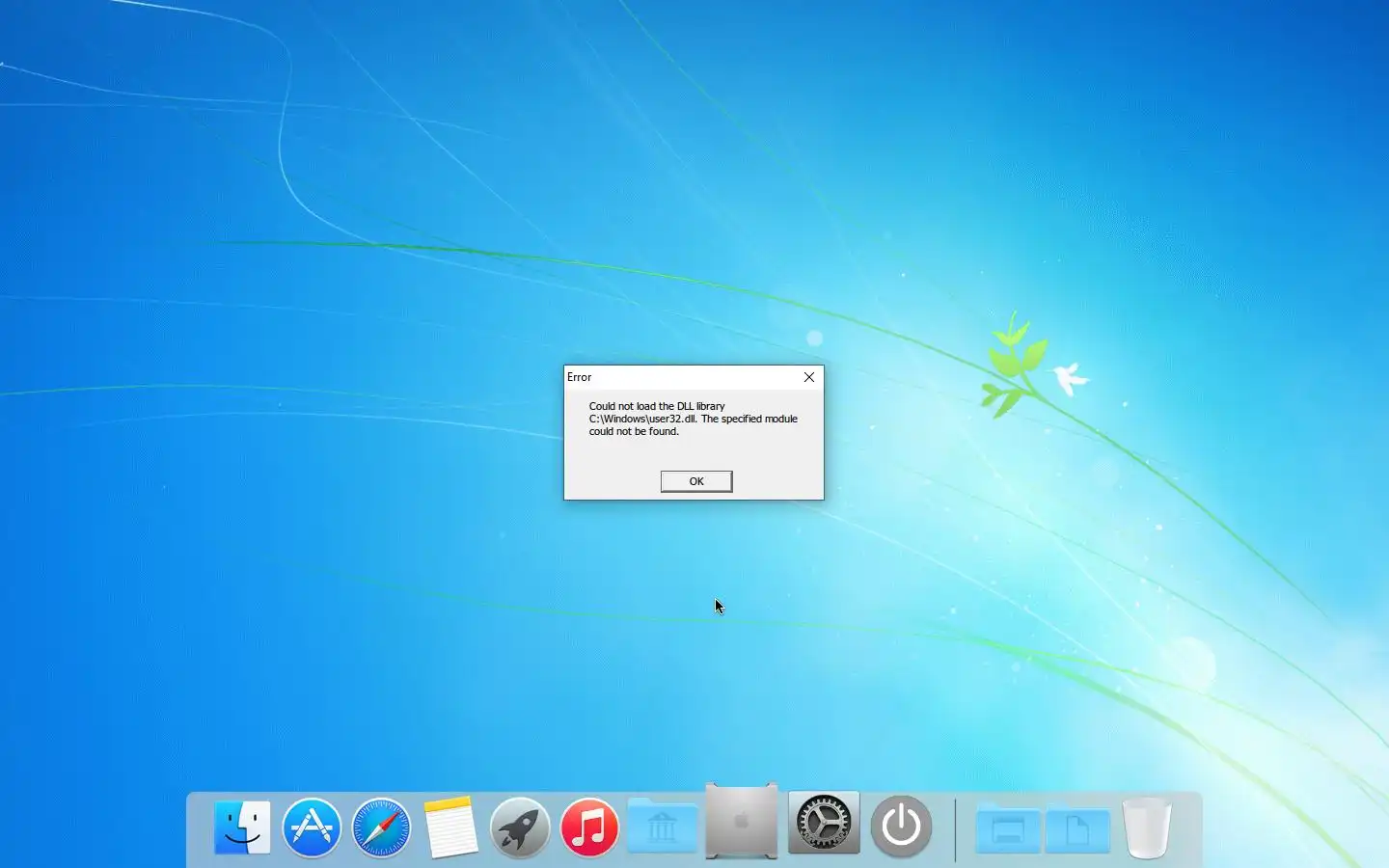1389x868 pixels.
Task: Click 'Could not load the DLL library' message
Action: pos(657,406)
